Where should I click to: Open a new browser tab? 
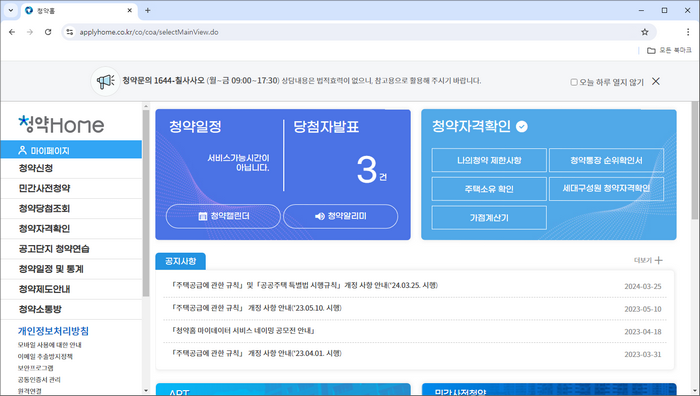pyautogui.click(x=148, y=10)
